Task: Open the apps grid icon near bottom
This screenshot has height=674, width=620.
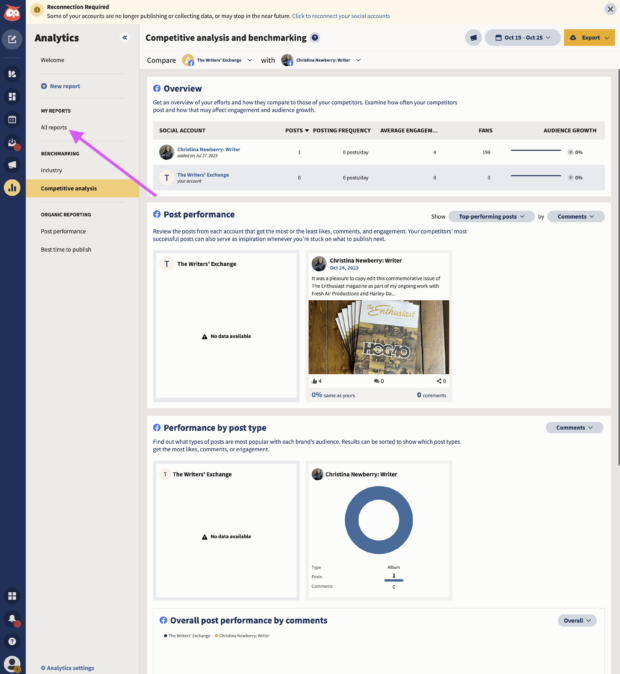Action: (x=12, y=596)
